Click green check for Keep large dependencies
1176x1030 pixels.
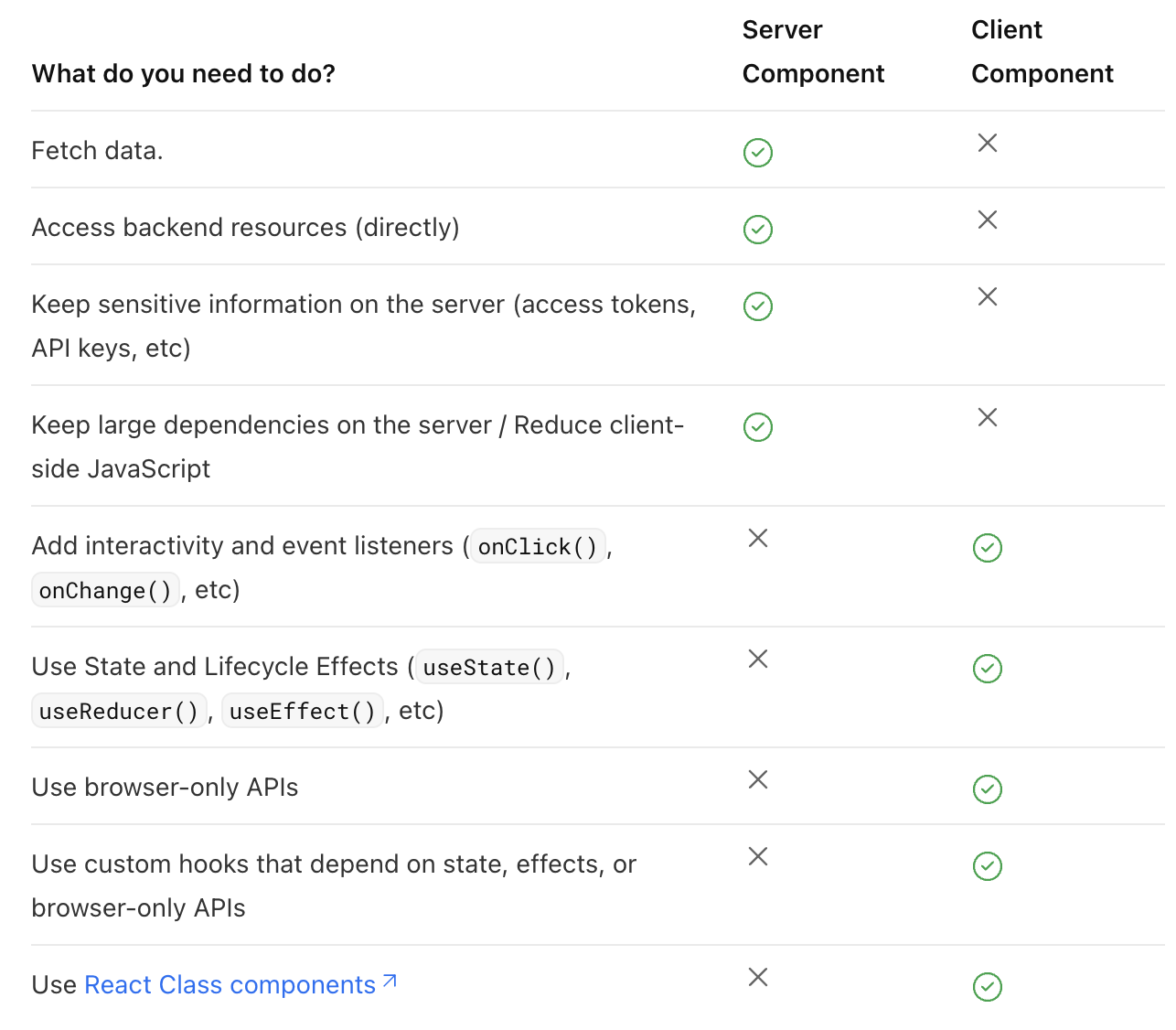(758, 427)
